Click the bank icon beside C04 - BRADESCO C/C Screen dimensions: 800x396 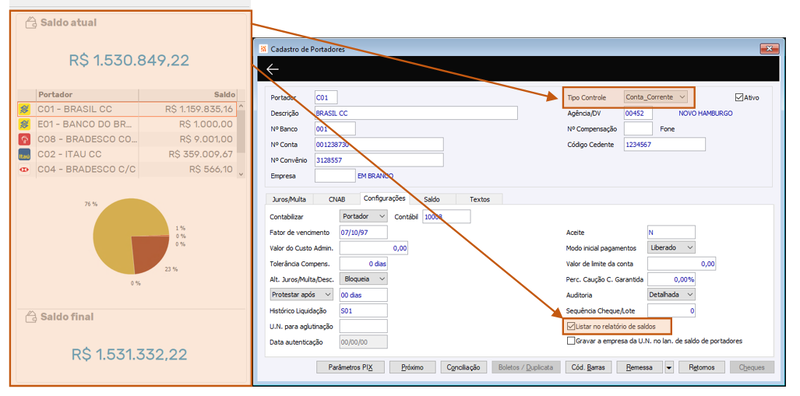click(x=24, y=169)
